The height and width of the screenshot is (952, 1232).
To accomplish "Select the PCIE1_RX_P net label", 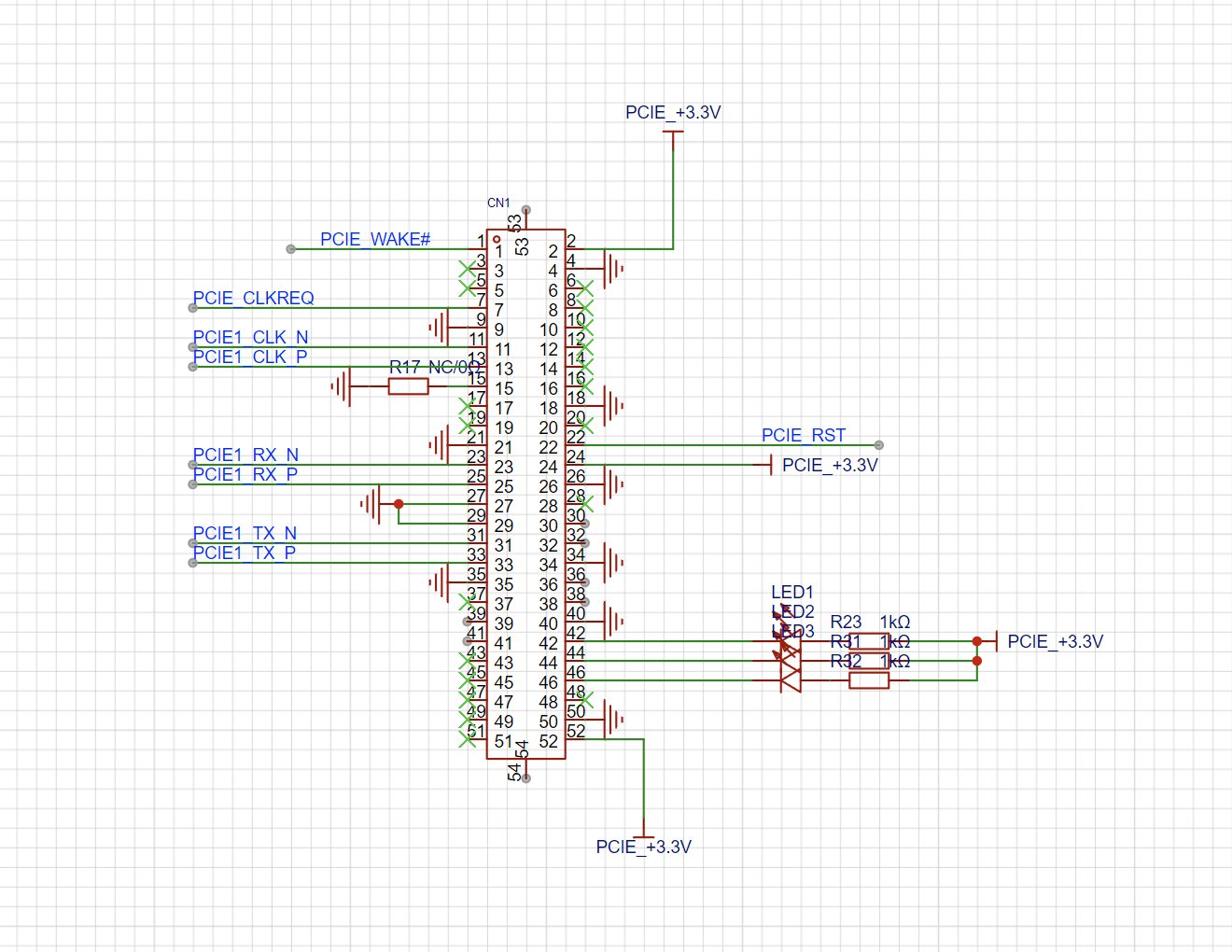I will pos(245,474).
